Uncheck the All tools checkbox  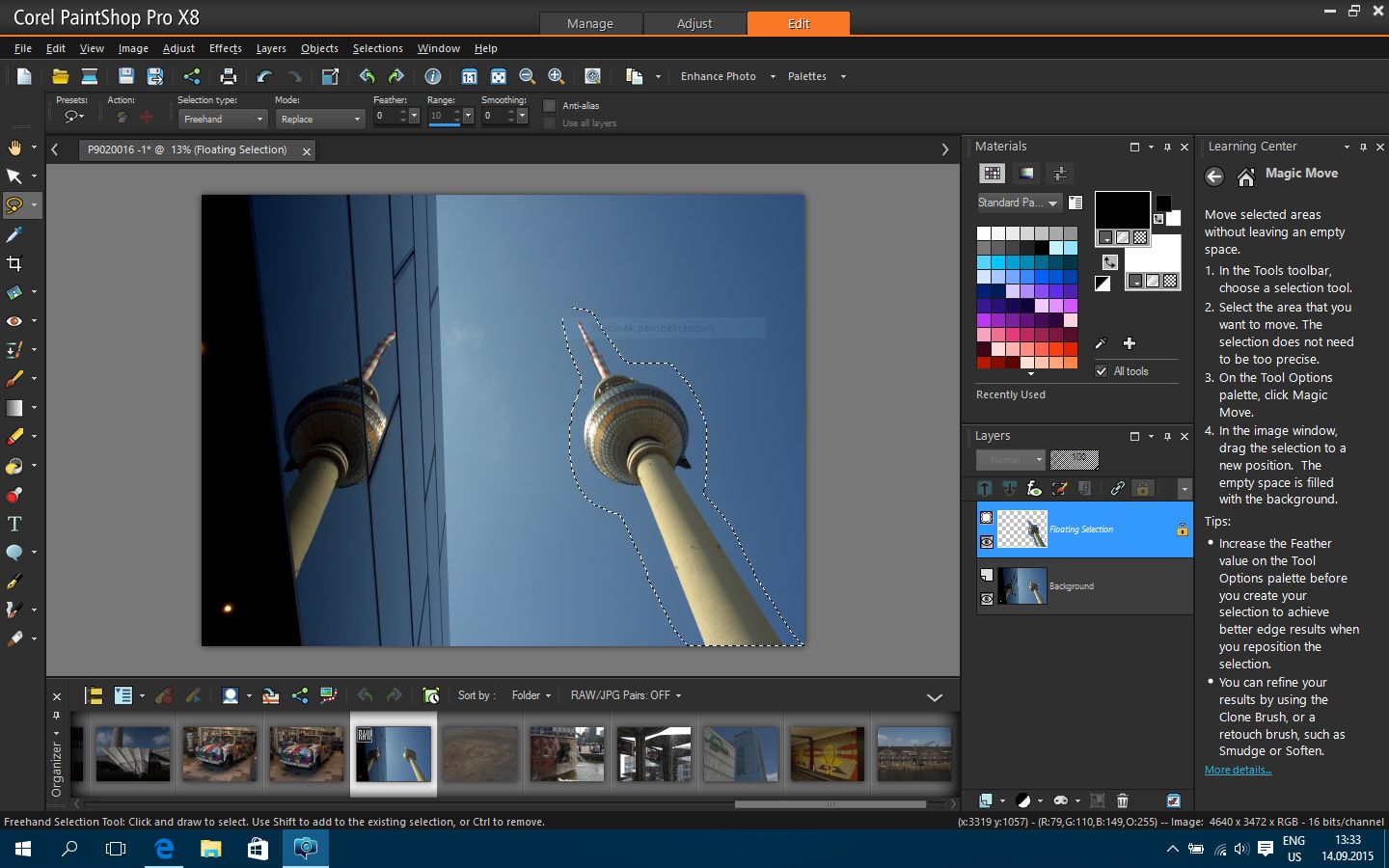tap(1102, 371)
